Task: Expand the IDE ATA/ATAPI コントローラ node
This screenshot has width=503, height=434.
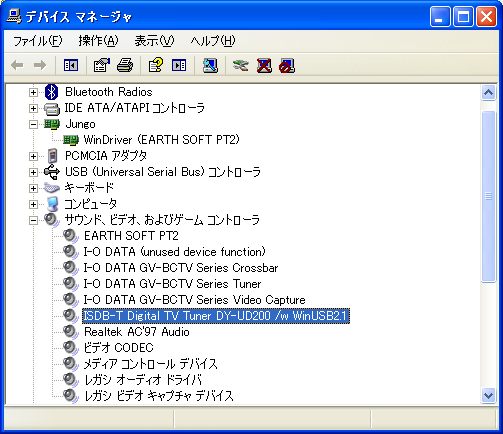Action: pos(33,108)
